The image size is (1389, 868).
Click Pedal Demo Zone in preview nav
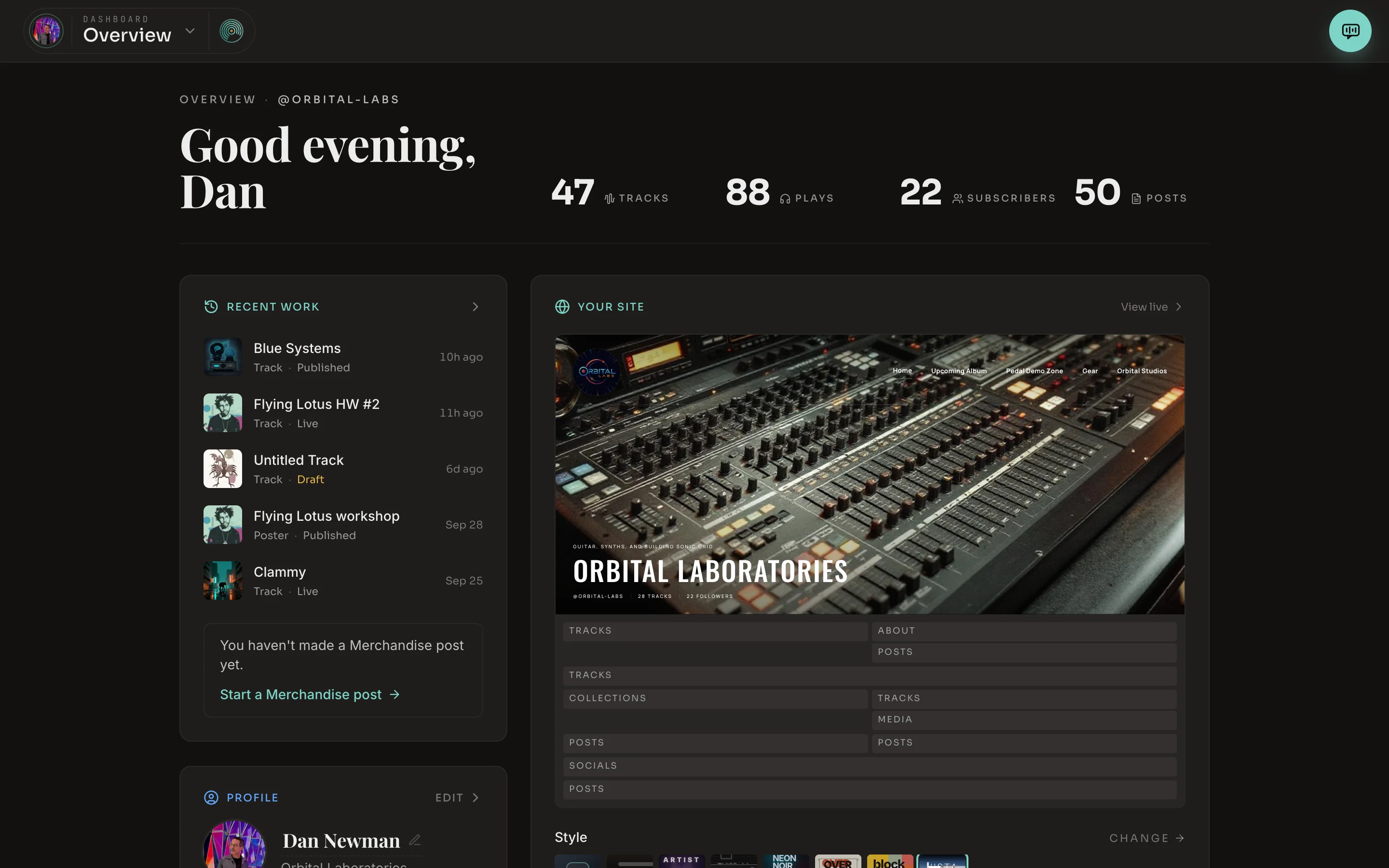point(1035,371)
